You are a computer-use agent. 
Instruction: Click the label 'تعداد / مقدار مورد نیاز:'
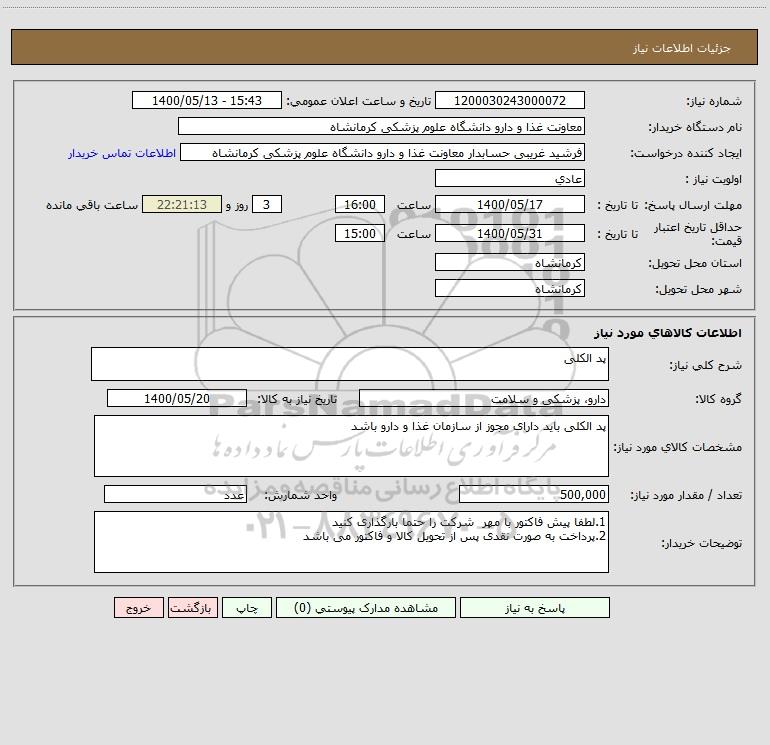click(x=686, y=495)
